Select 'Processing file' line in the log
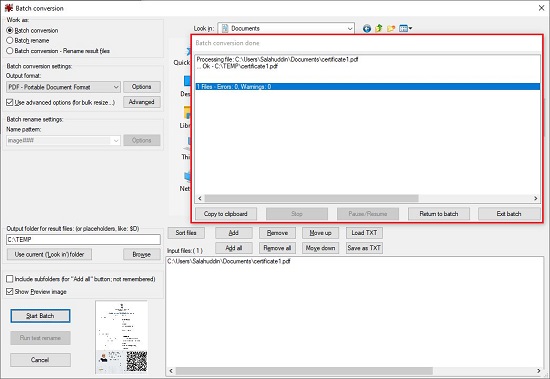 (x=277, y=59)
